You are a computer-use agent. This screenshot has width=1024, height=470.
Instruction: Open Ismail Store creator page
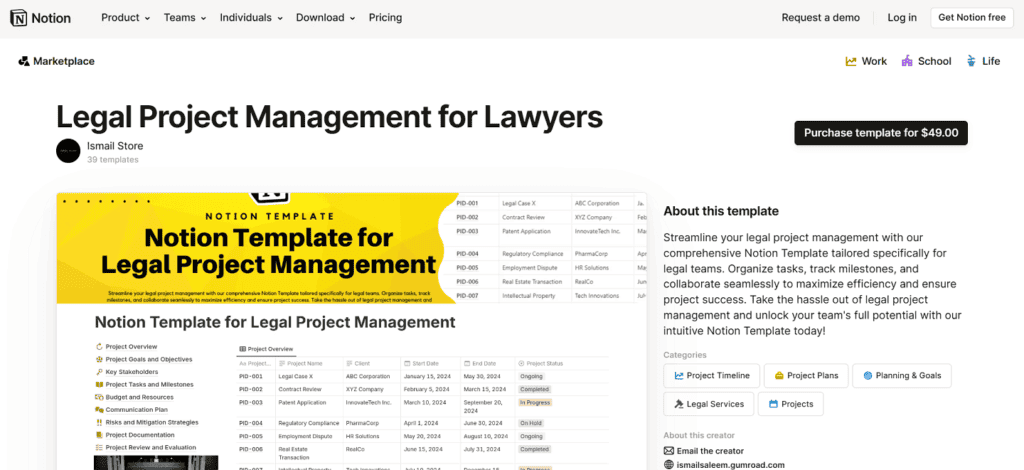[115, 146]
